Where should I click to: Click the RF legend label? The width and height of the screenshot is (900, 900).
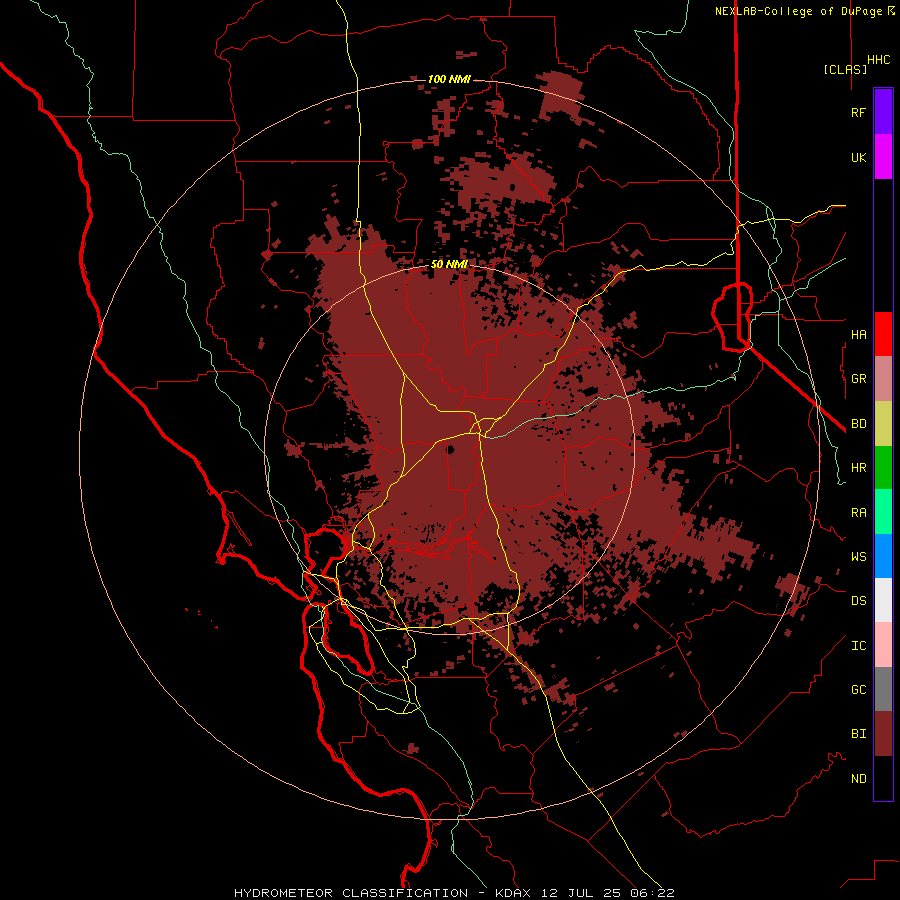tap(858, 112)
